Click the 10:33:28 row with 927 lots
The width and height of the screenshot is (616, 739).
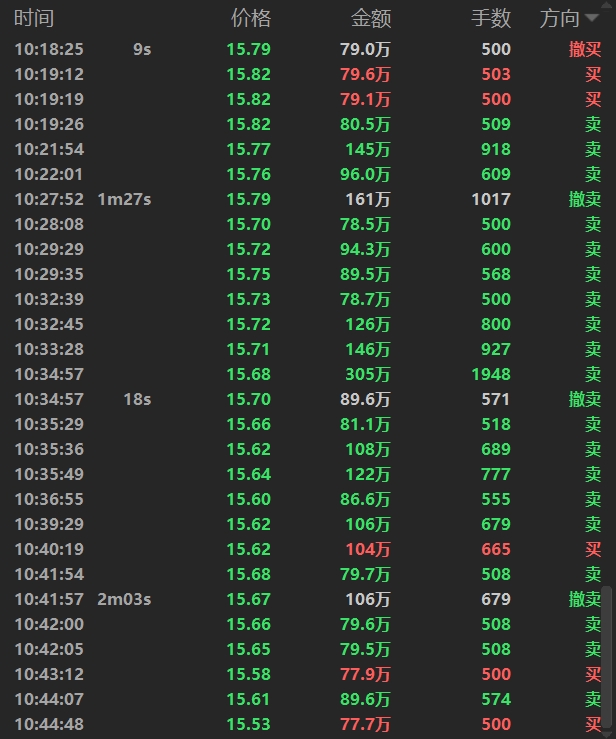(300, 349)
